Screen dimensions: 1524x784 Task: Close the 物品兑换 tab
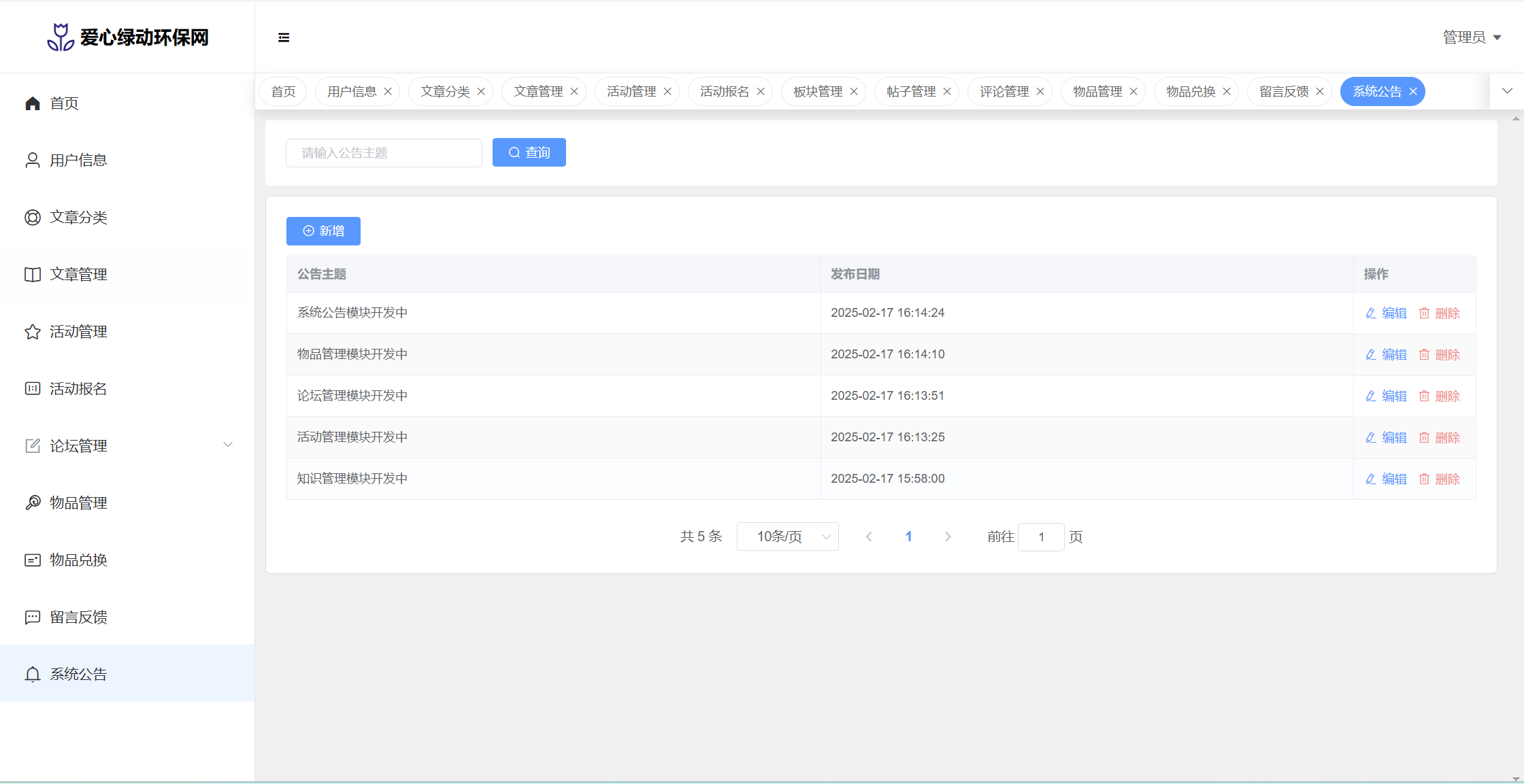[1227, 92]
